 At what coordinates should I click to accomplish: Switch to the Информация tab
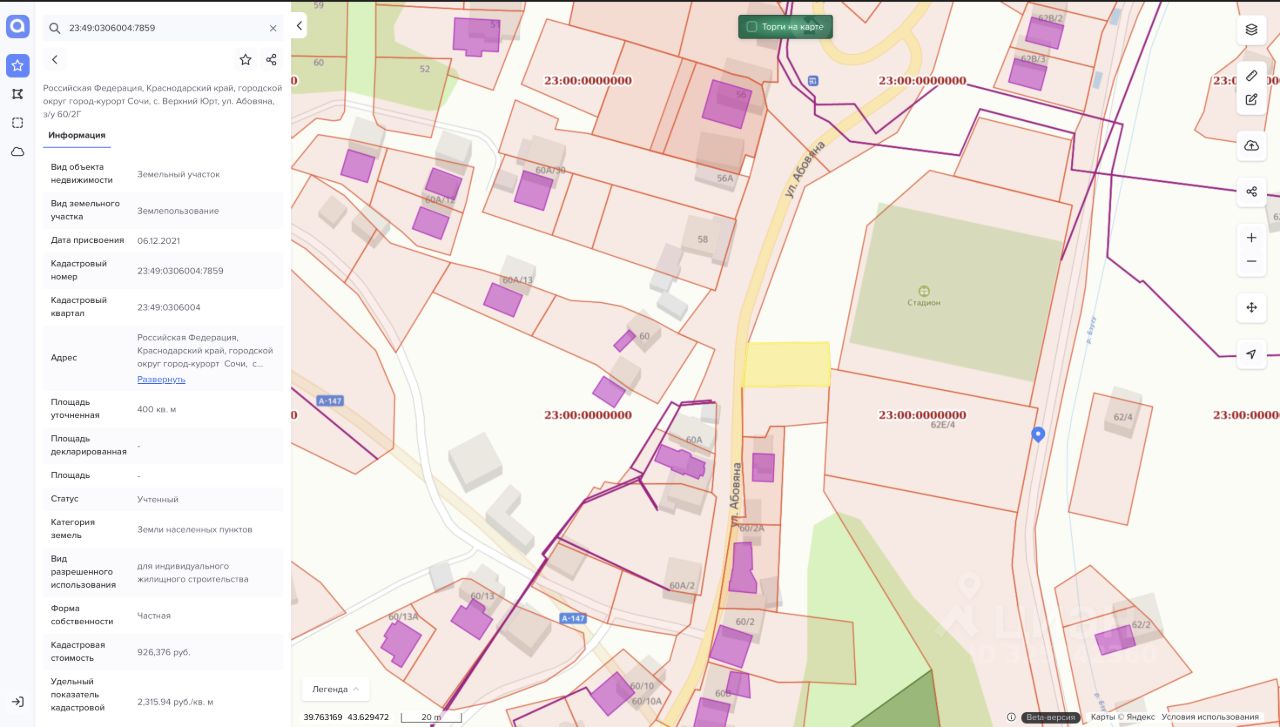pyautogui.click(x=77, y=135)
